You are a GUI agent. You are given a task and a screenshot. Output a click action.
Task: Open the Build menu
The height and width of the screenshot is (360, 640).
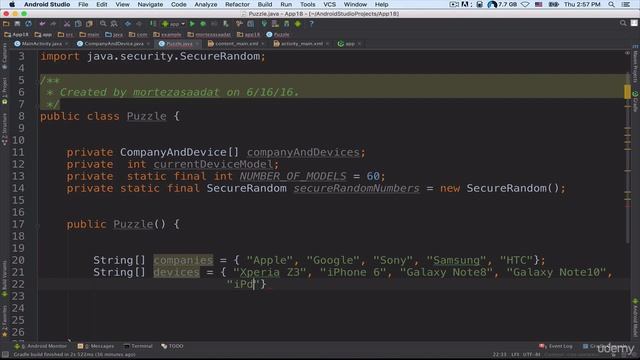point(265,4)
